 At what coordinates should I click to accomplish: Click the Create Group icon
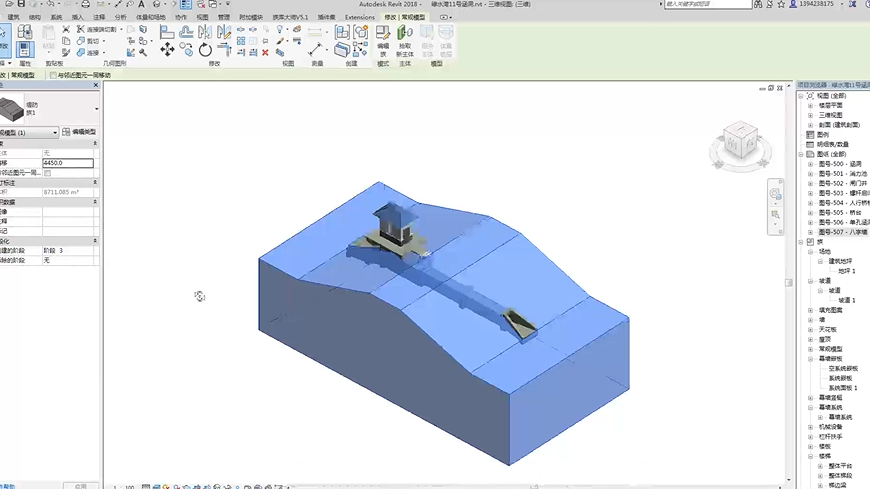(x=361, y=32)
